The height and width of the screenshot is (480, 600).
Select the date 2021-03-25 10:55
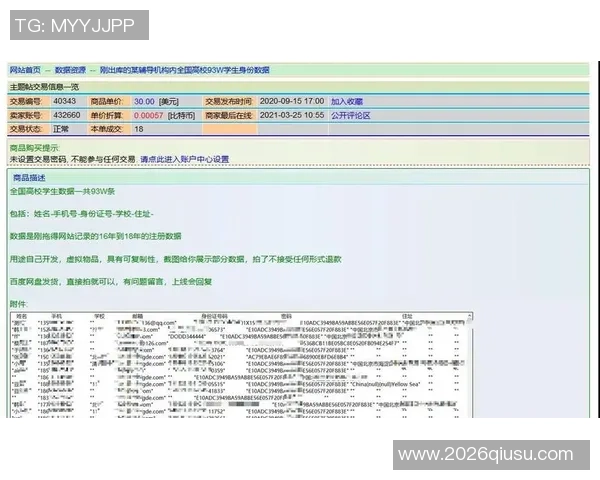tap(292, 115)
